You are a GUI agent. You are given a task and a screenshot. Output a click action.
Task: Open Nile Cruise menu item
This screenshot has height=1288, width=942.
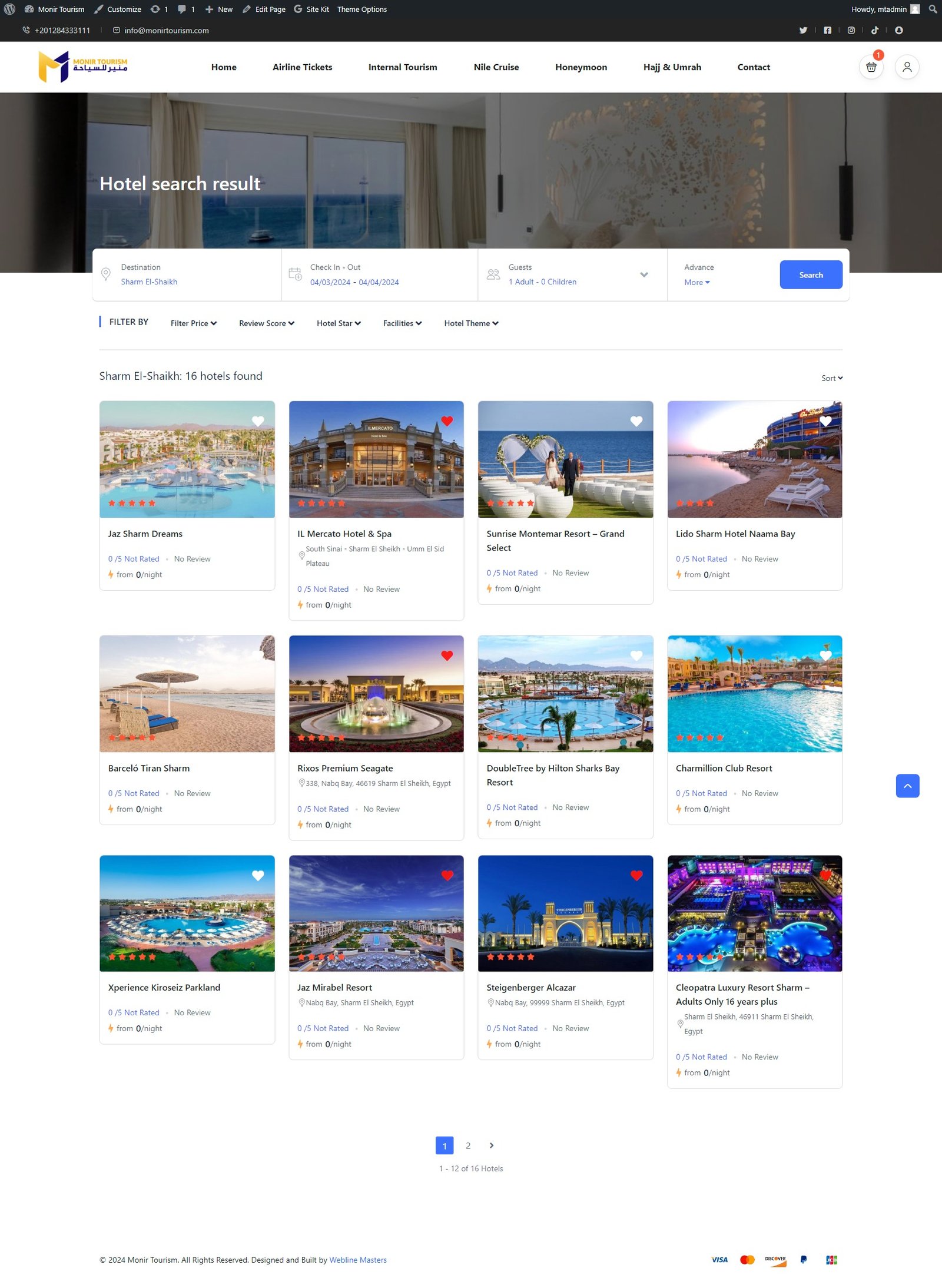coord(496,67)
